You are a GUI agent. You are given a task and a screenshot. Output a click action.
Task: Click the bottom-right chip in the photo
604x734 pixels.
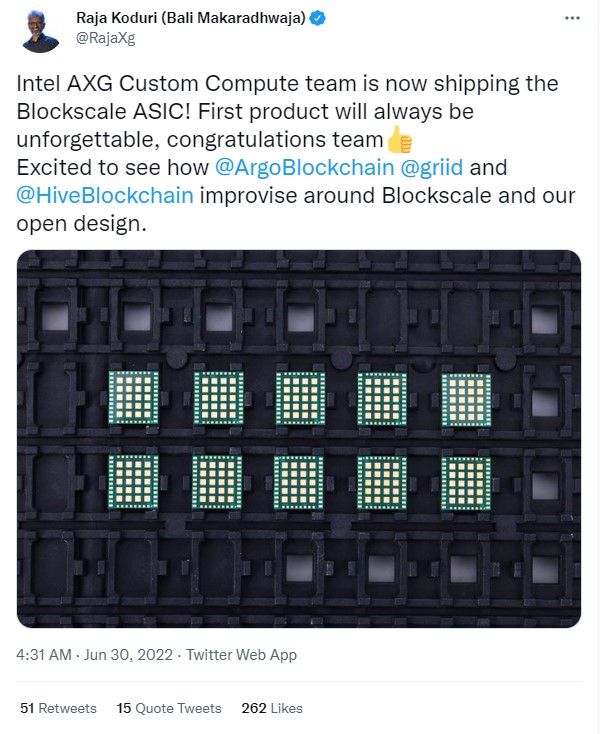(x=466, y=484)
